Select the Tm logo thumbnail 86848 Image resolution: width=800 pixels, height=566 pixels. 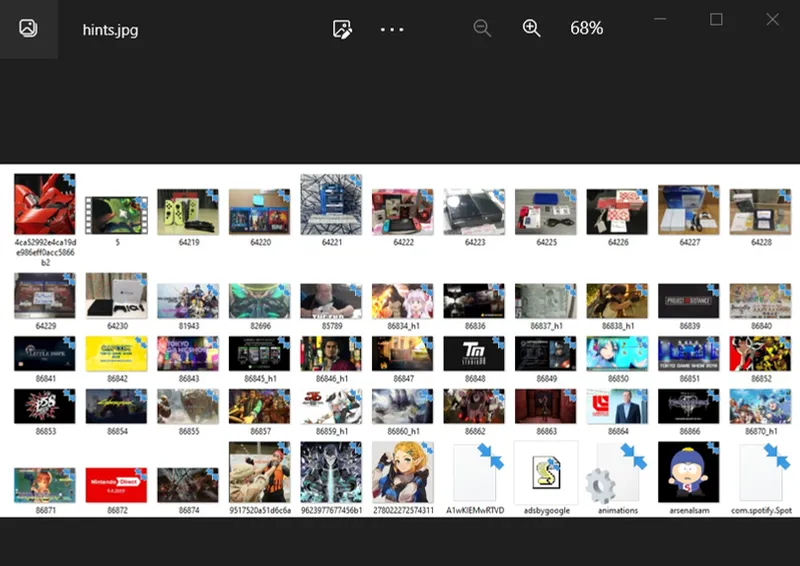click(474, 354)
